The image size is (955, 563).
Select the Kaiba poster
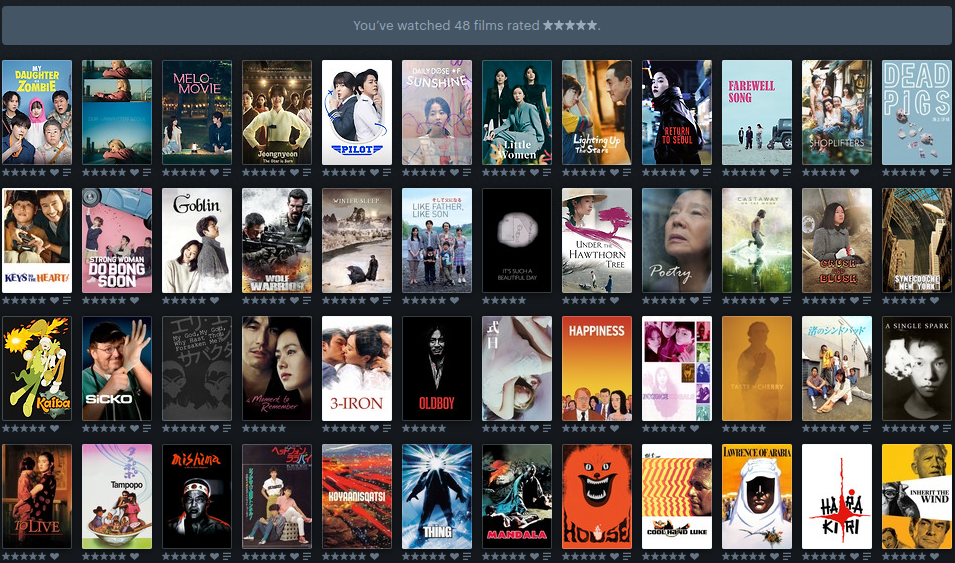(37, 368)
